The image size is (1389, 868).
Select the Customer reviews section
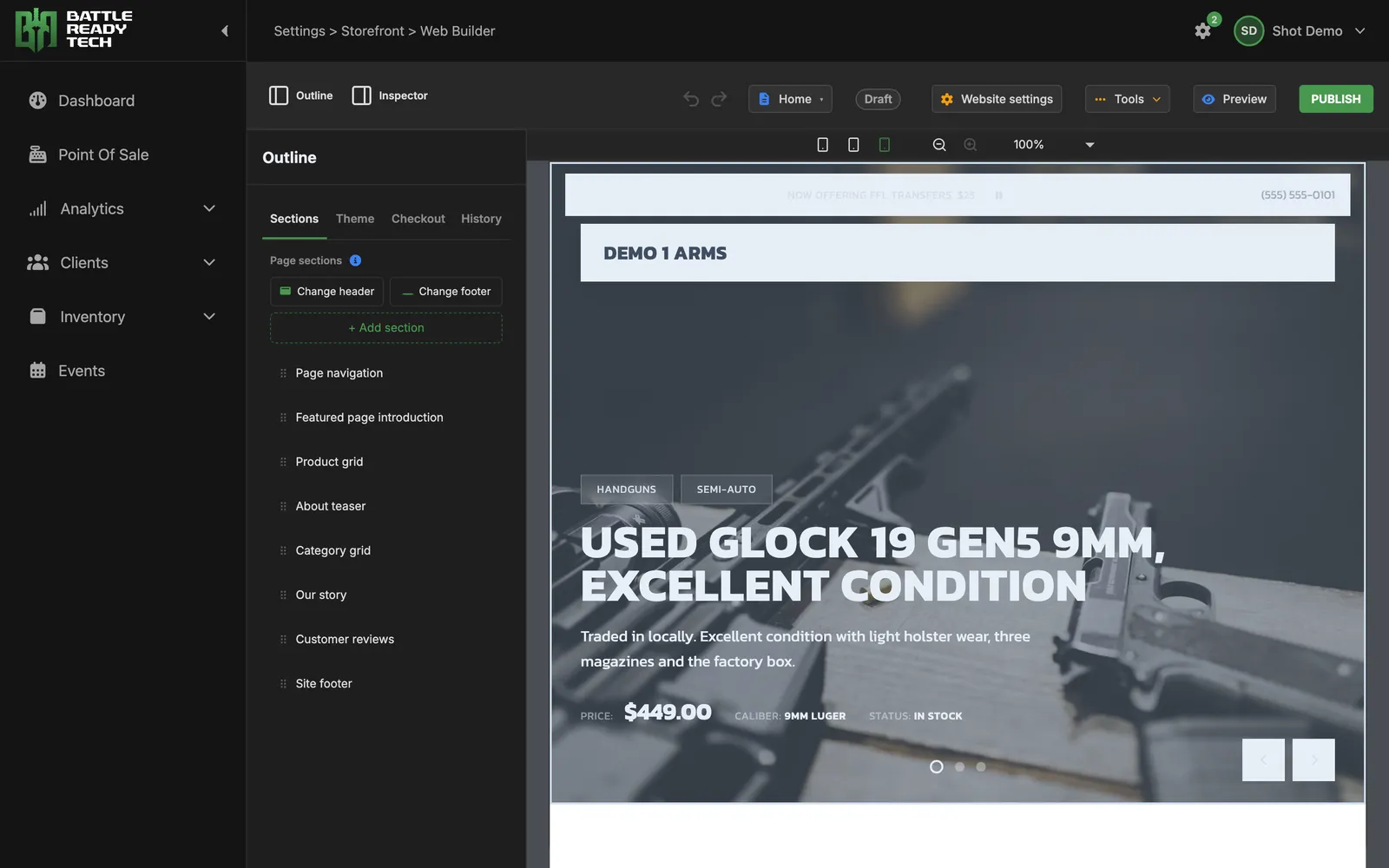345,639
